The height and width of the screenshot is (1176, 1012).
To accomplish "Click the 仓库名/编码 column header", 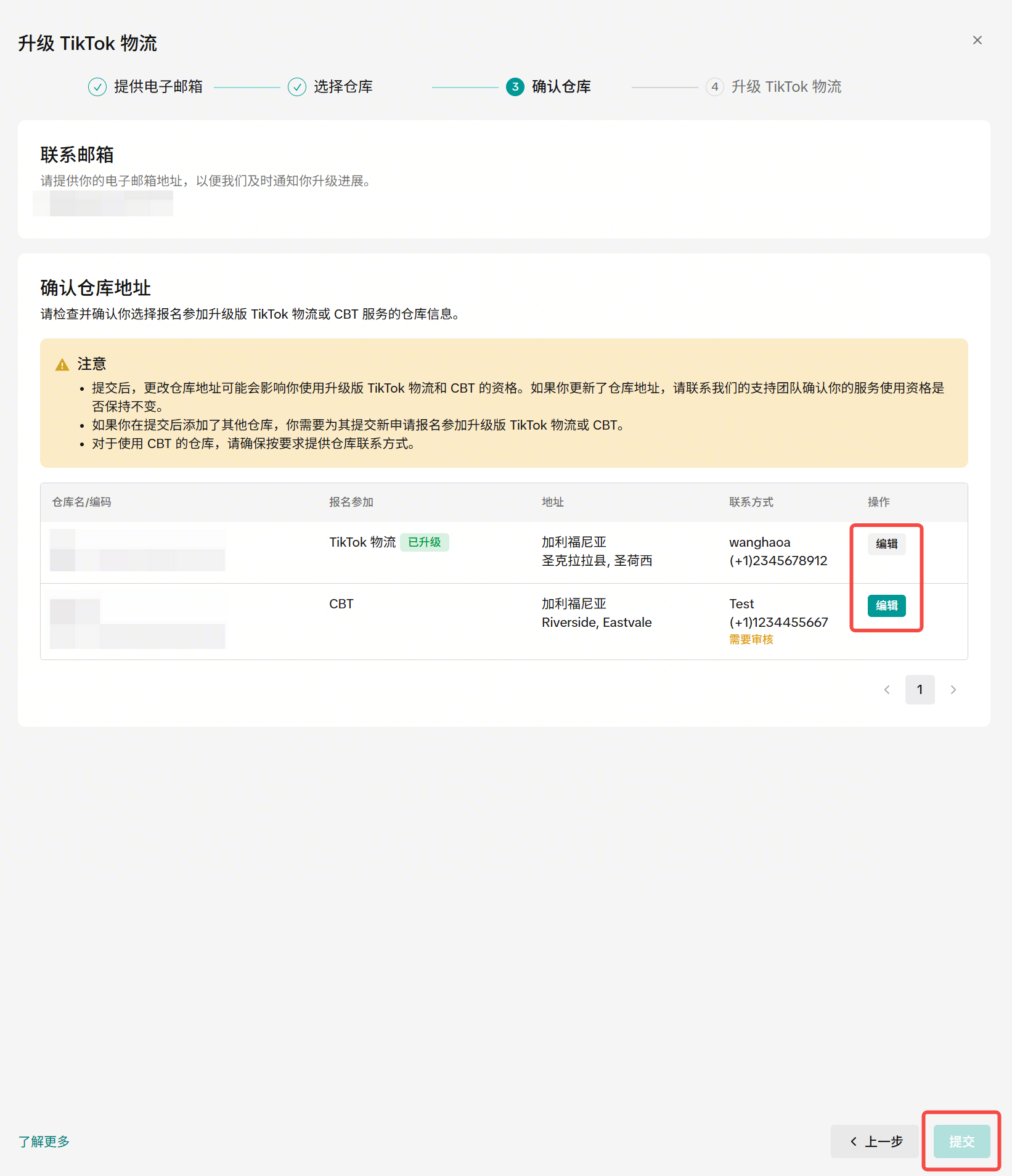I will tap(81, 502).
